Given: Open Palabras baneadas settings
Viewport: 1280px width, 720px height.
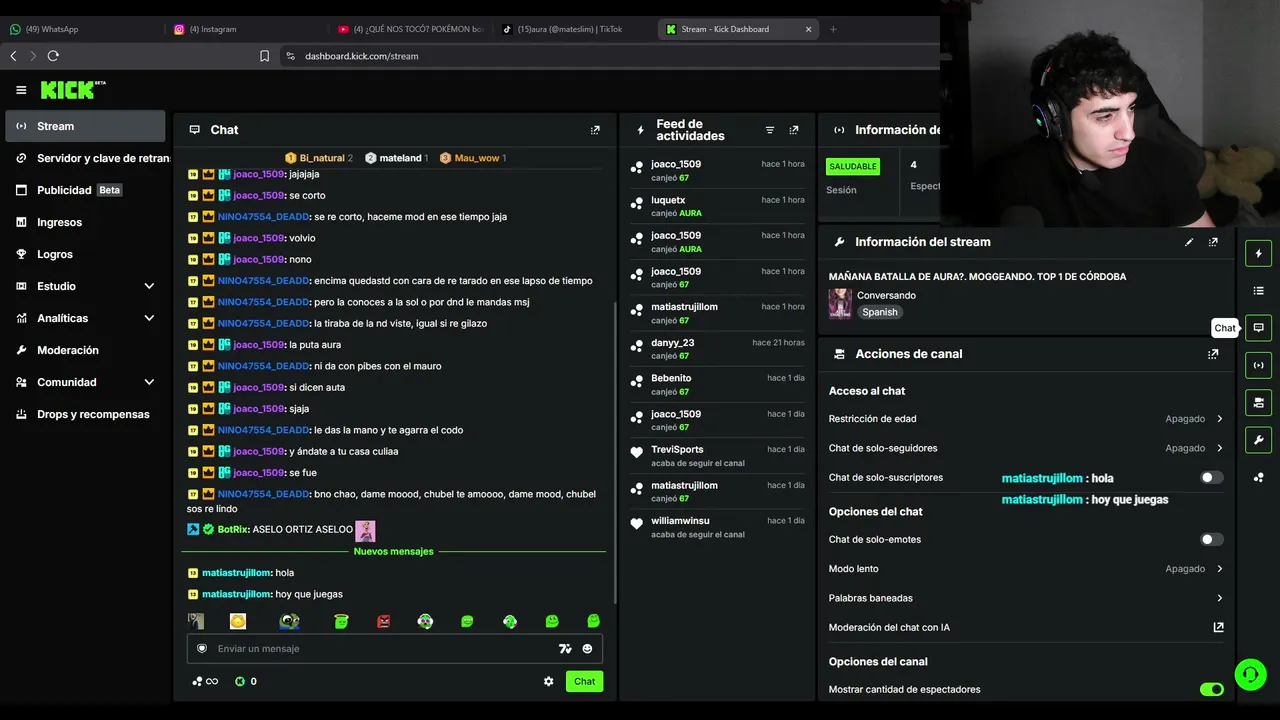Looking at the screenshot, I should click(x=1026, y=598).
